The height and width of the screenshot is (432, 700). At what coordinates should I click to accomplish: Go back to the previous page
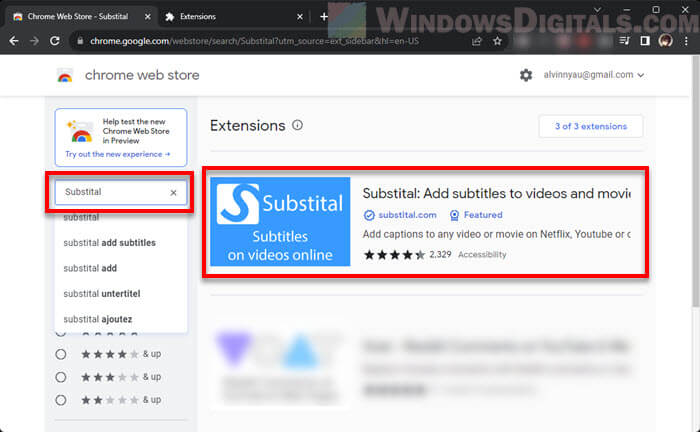tap(14, 41)
